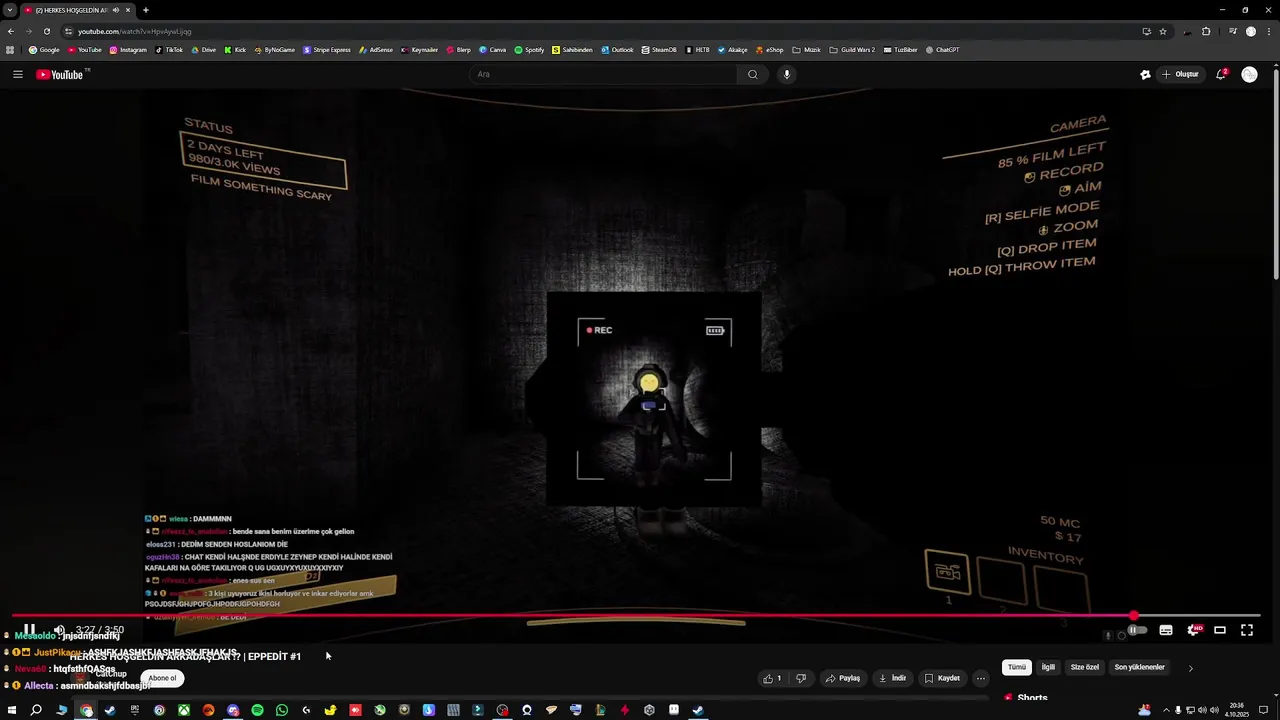Click the Paylaş share button

pyautogui.click(x=843, y=678)
